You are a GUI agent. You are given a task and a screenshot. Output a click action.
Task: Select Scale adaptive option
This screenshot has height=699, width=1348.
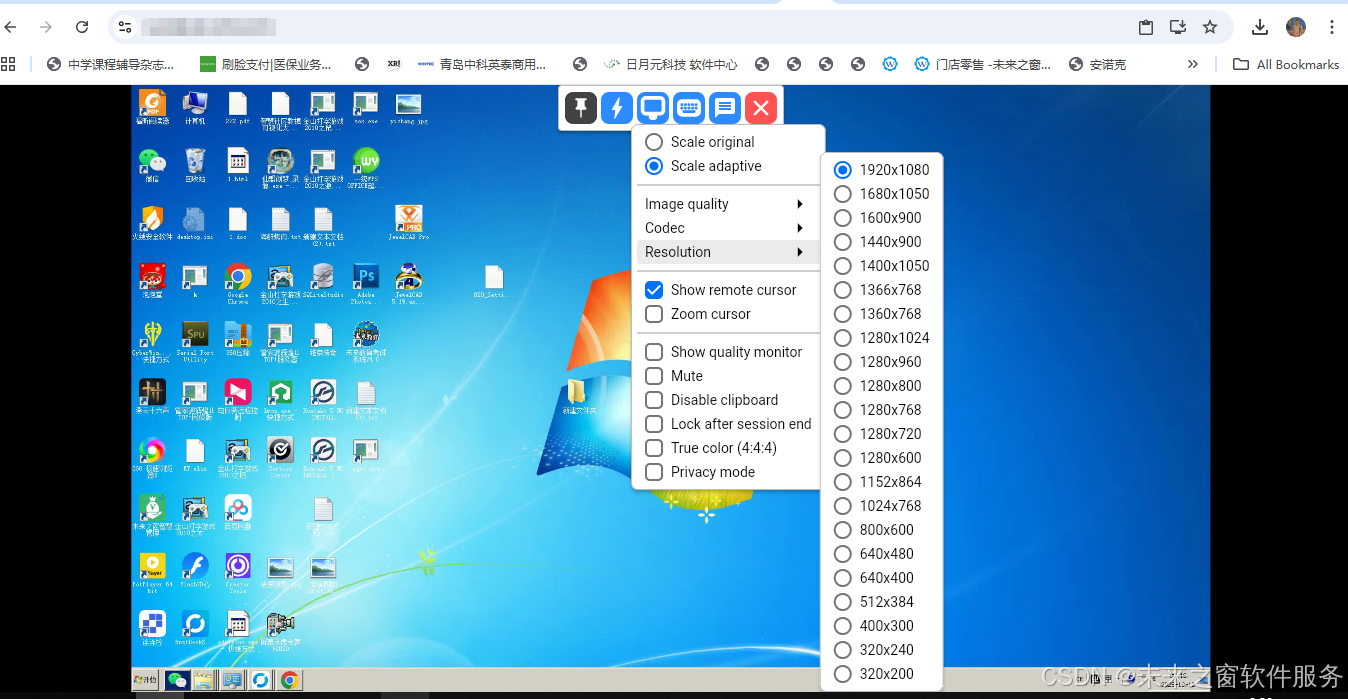pyautogui.click(x=704, y=166)
